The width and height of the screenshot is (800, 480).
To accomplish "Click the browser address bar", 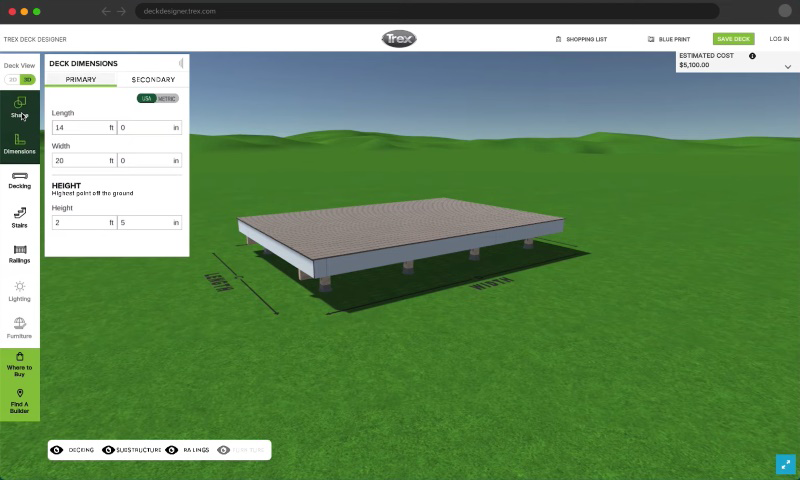I will (x=427, y=11).
